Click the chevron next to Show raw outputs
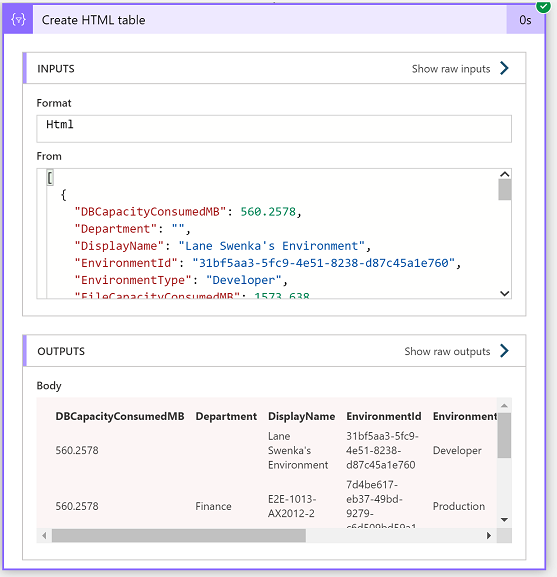This screenshot has width=557, height=577. [504, 351]
